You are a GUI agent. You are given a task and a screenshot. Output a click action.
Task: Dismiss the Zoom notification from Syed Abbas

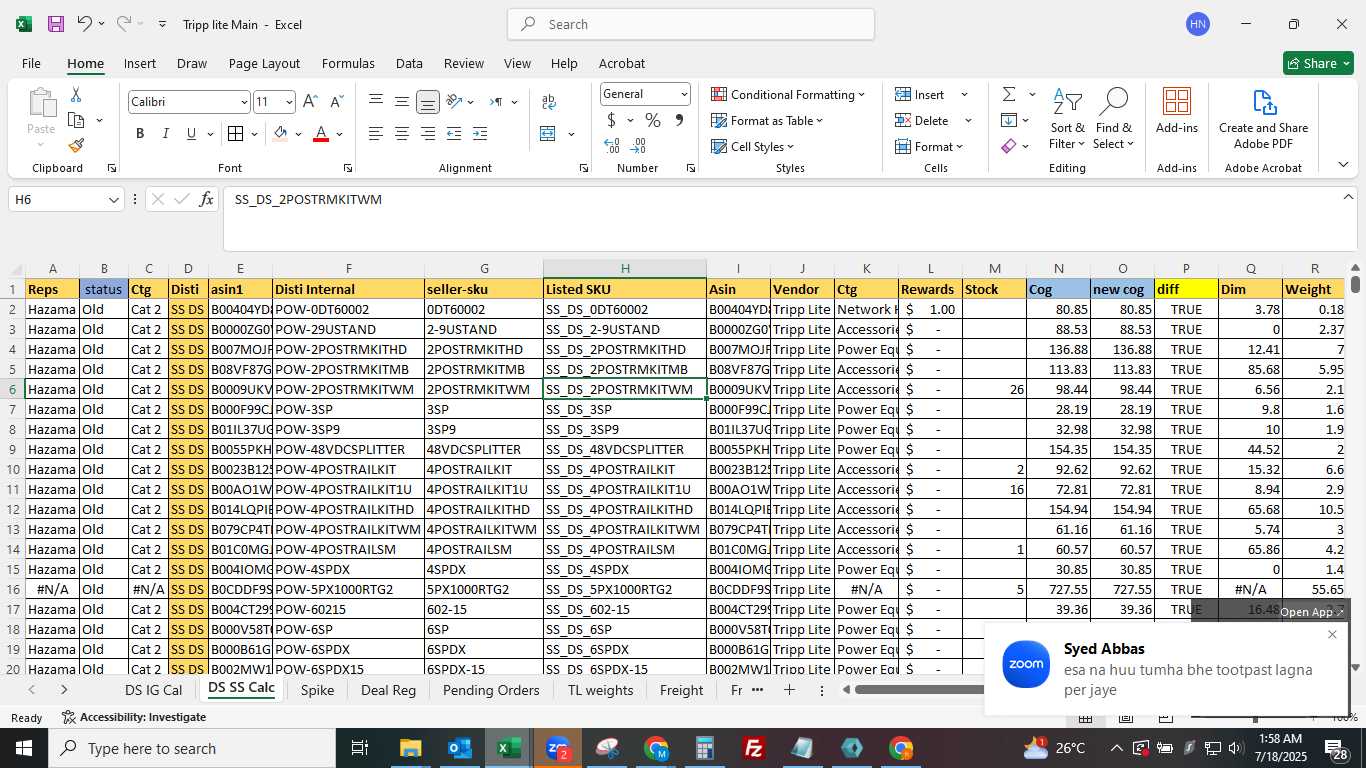coord(1332,634)
